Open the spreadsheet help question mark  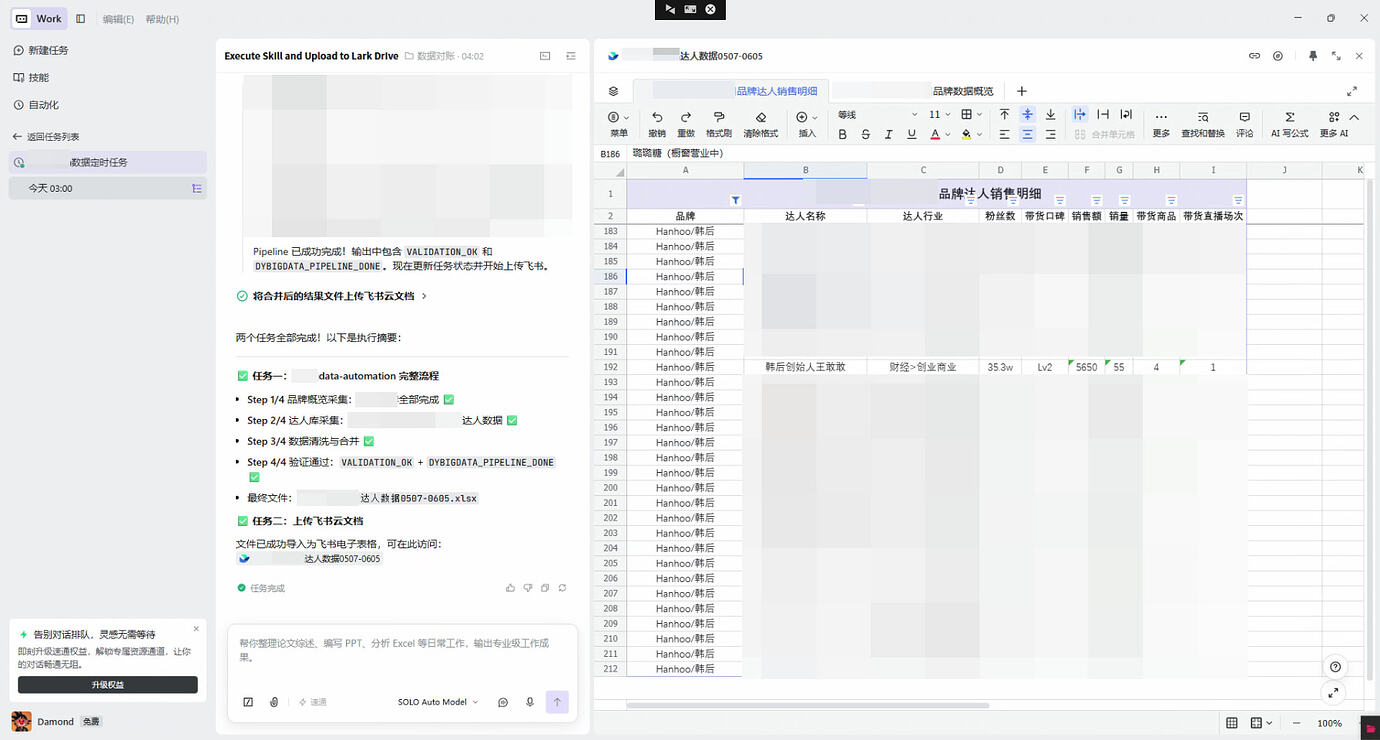click(x=1335, y=667)
